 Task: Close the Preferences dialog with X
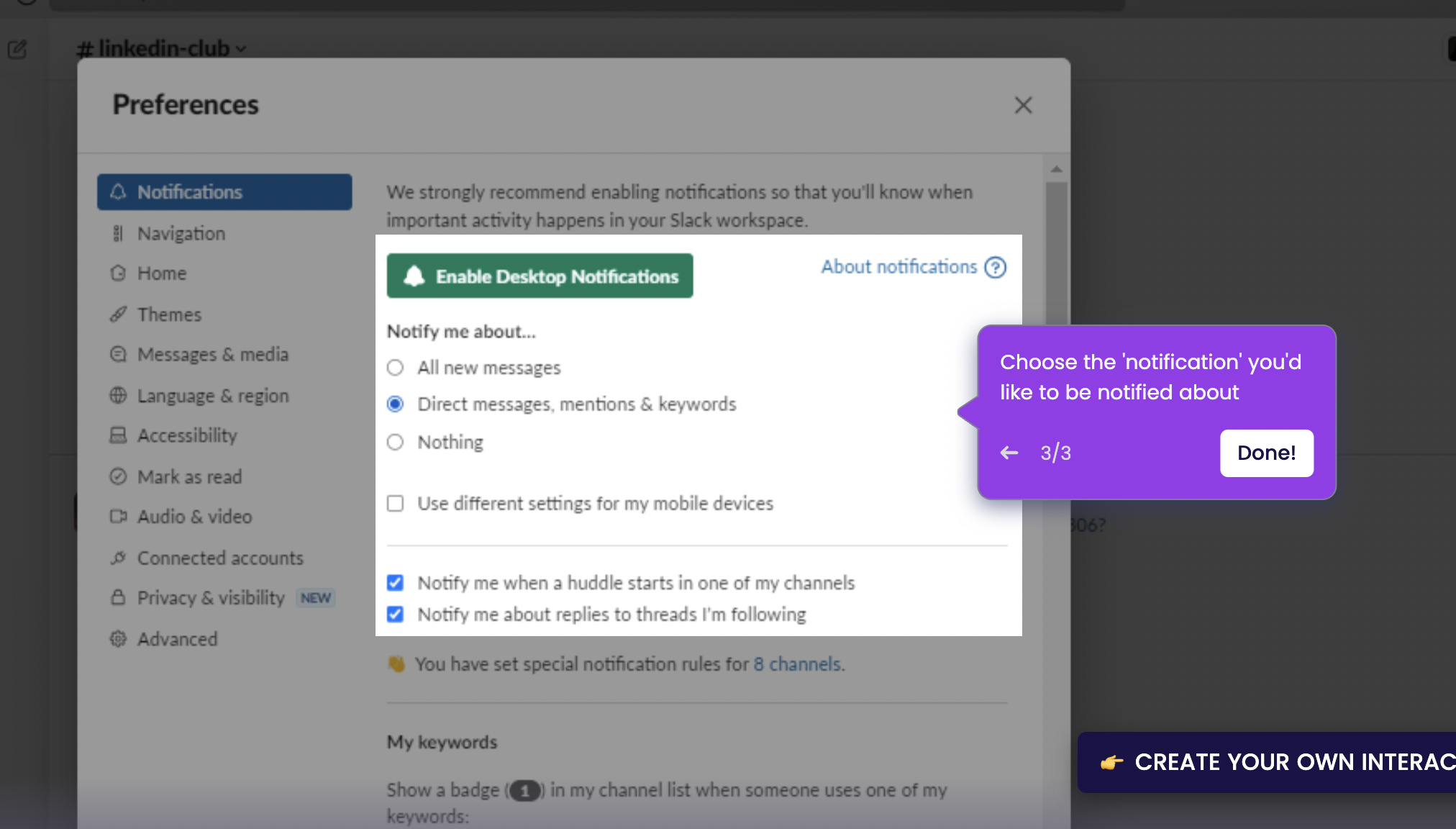click(1023, 105)
